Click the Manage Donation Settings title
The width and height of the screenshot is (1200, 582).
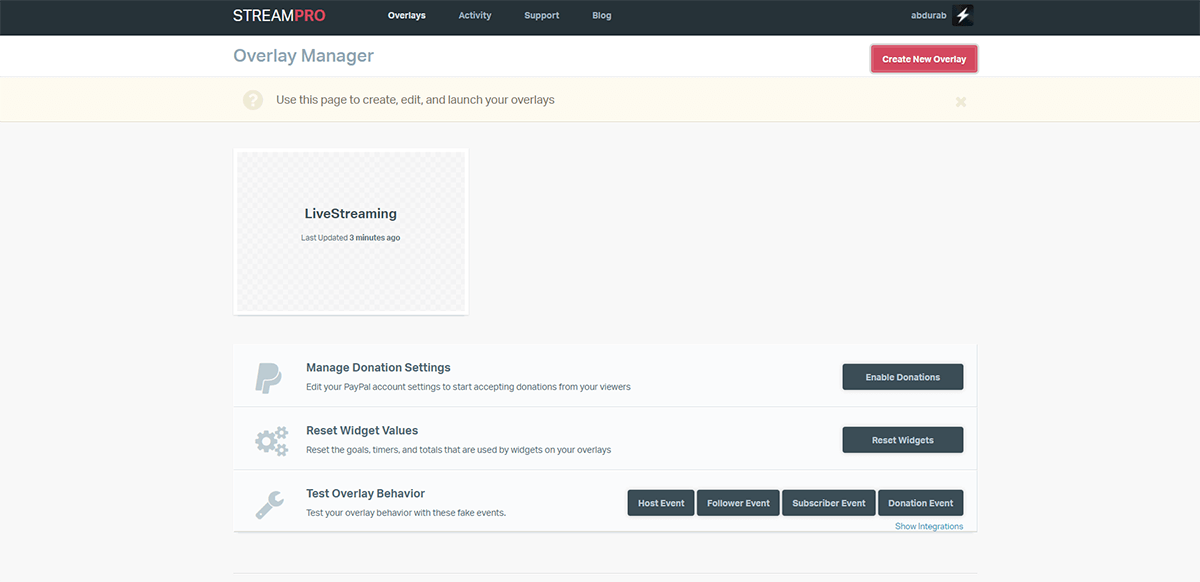tap(378, 368)
